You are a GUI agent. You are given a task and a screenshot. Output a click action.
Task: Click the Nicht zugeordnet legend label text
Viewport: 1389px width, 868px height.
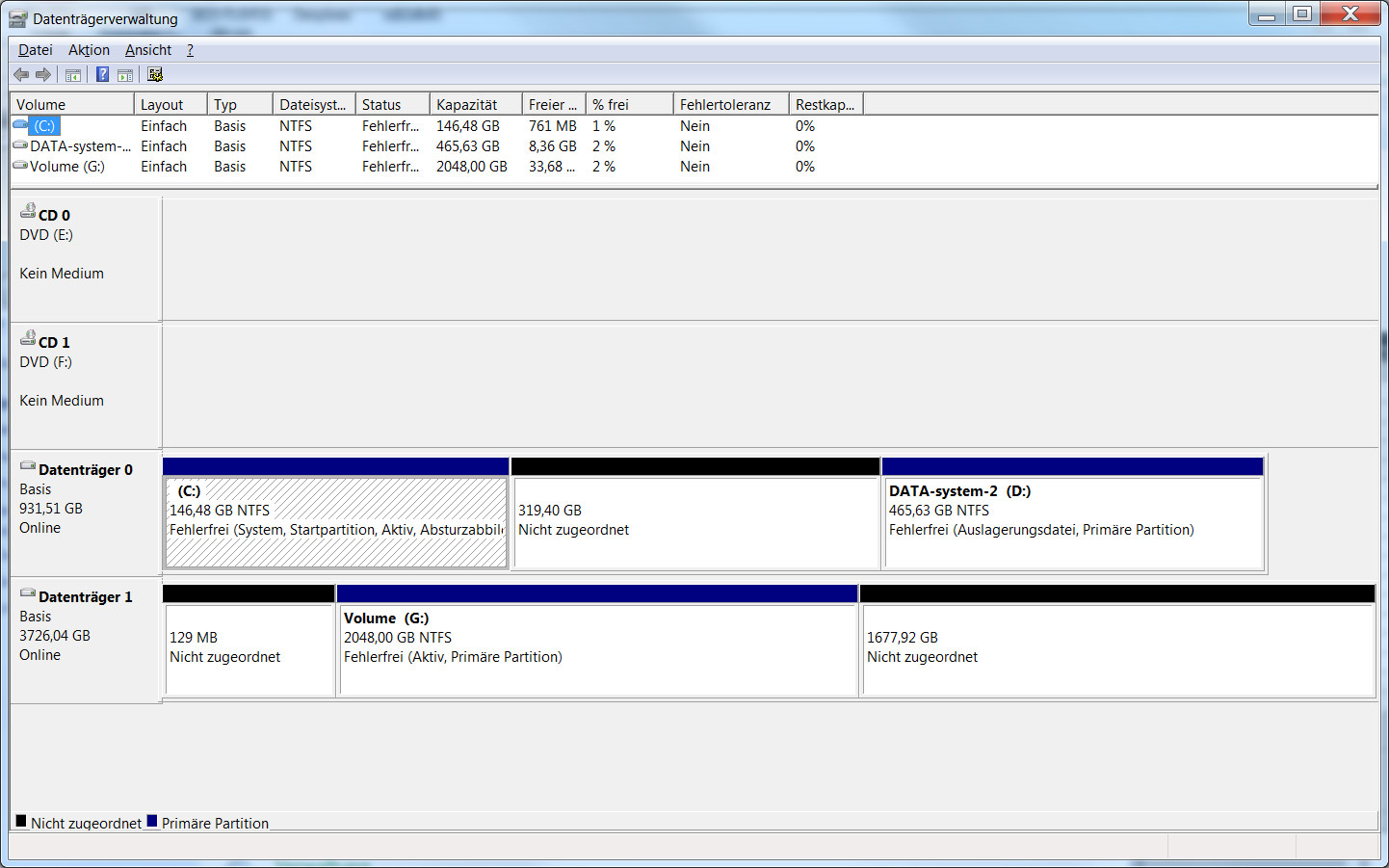pyautogui.click(x=86, y=823)
